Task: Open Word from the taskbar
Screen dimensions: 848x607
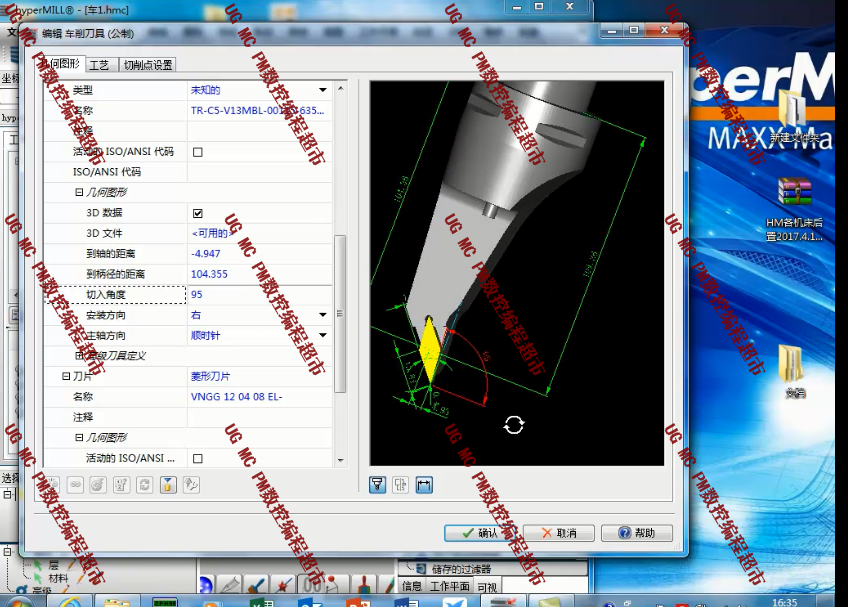Action: (406, 602)
